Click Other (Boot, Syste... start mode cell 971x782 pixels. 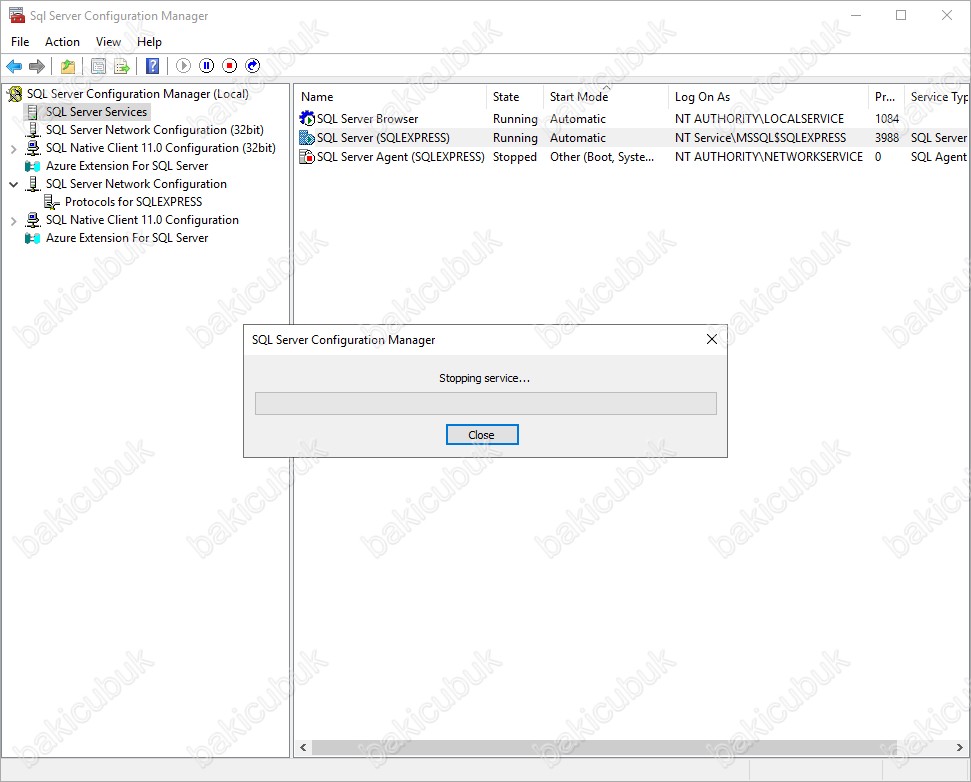602,157
